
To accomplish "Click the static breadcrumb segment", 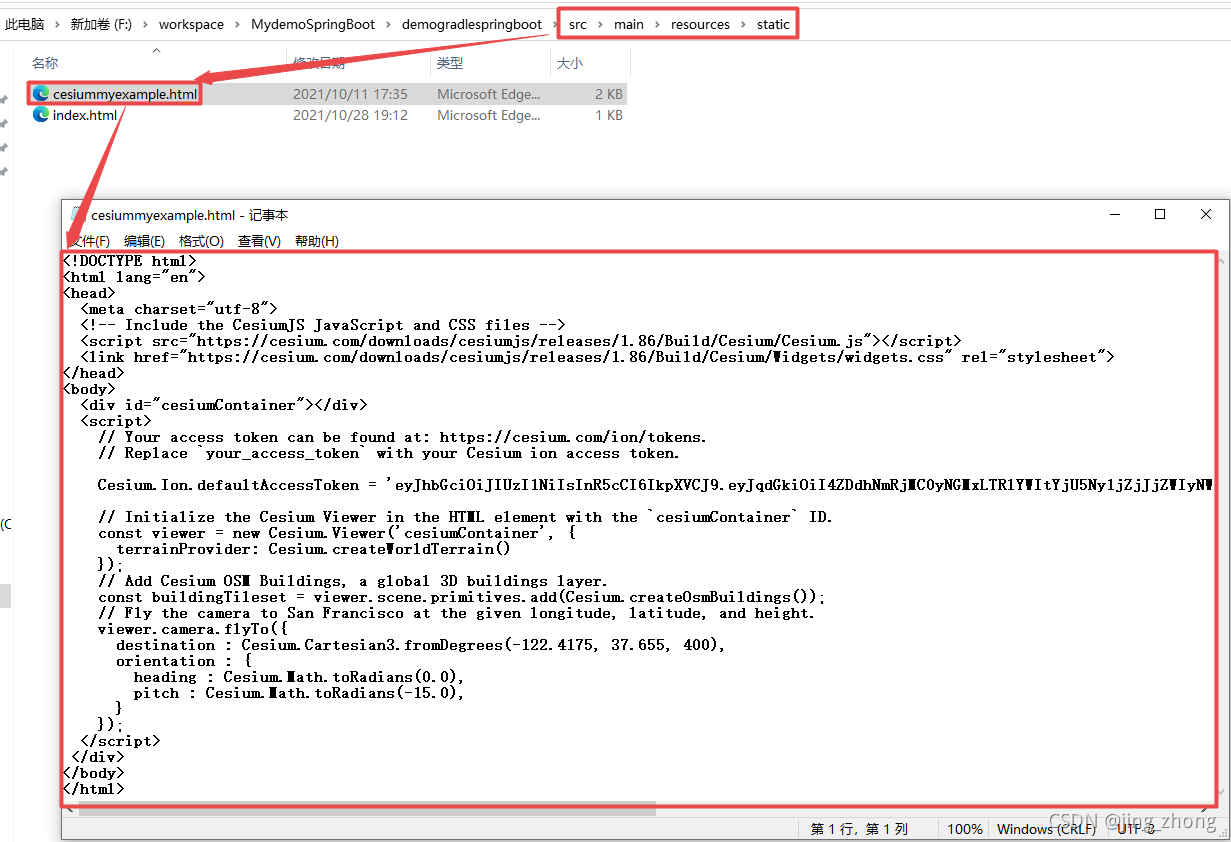I will [773, 24].
